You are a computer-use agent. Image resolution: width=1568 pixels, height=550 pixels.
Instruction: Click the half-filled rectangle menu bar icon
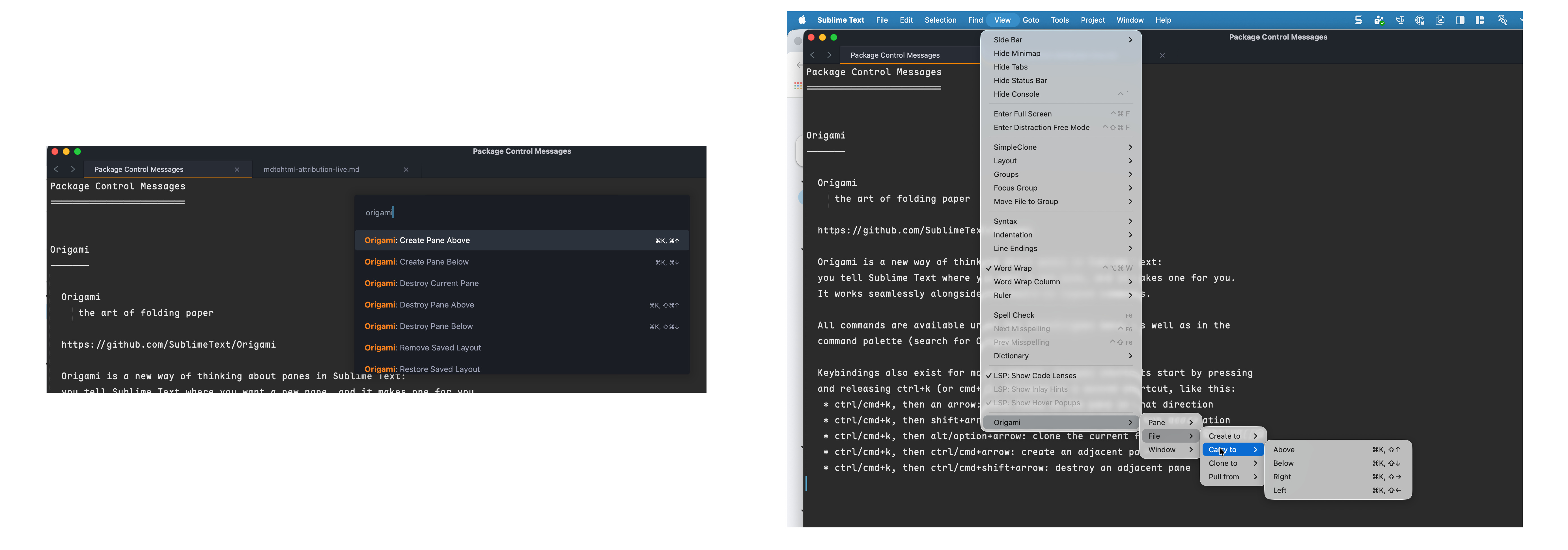point(1460,20)
